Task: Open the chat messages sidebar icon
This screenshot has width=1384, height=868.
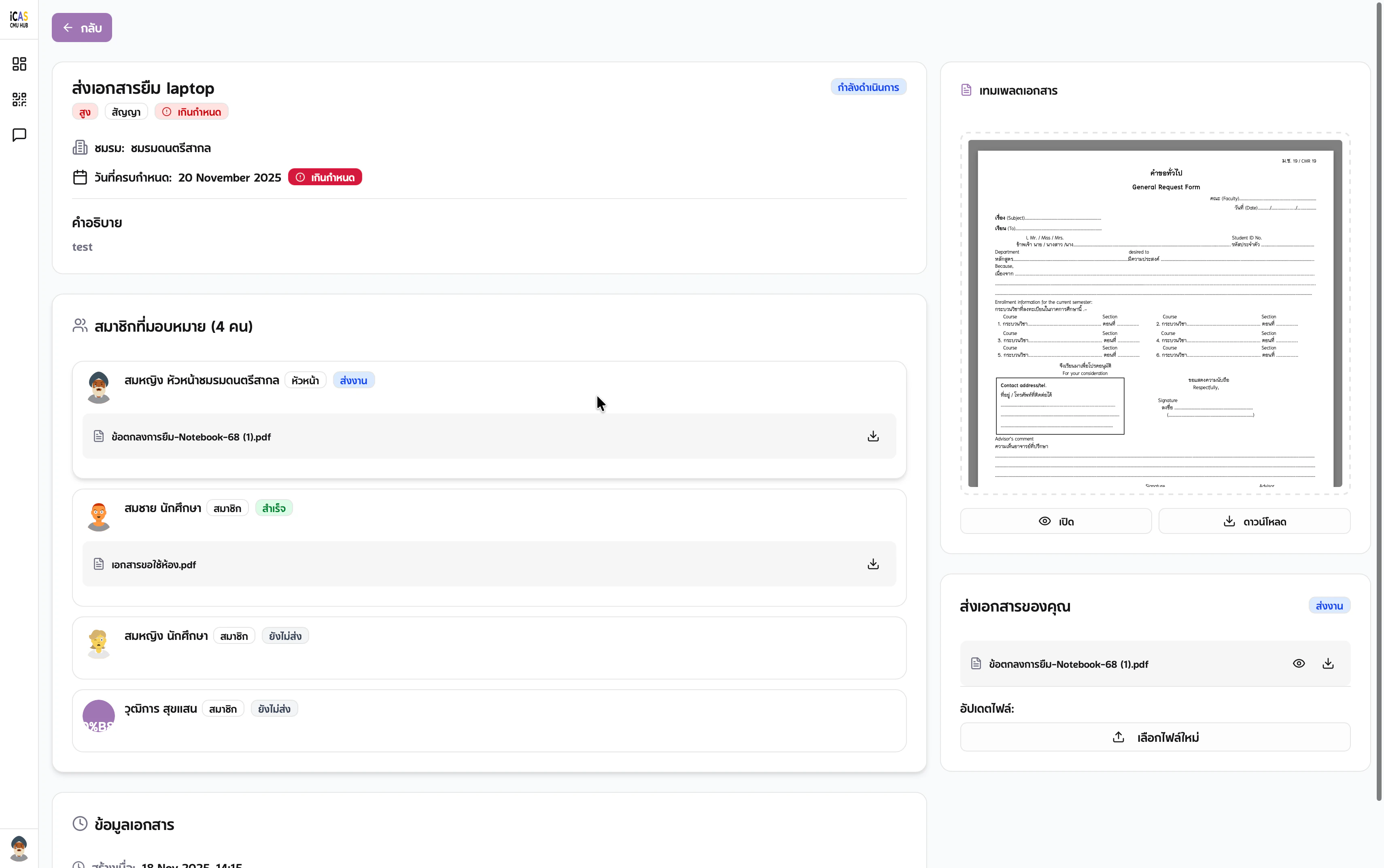Action: point(19,135)
